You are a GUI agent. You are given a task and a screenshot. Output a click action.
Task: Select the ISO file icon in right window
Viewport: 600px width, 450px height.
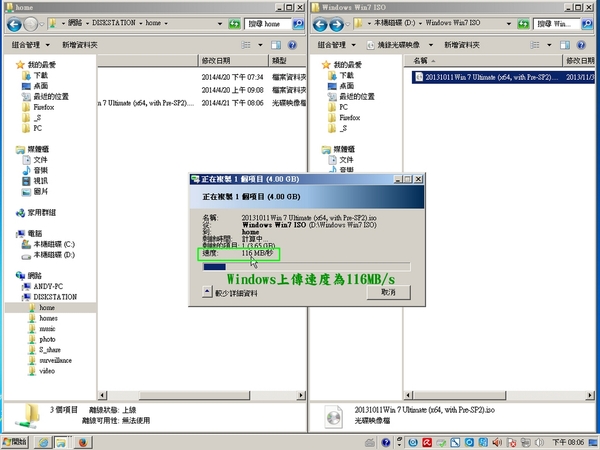(419, 77)
